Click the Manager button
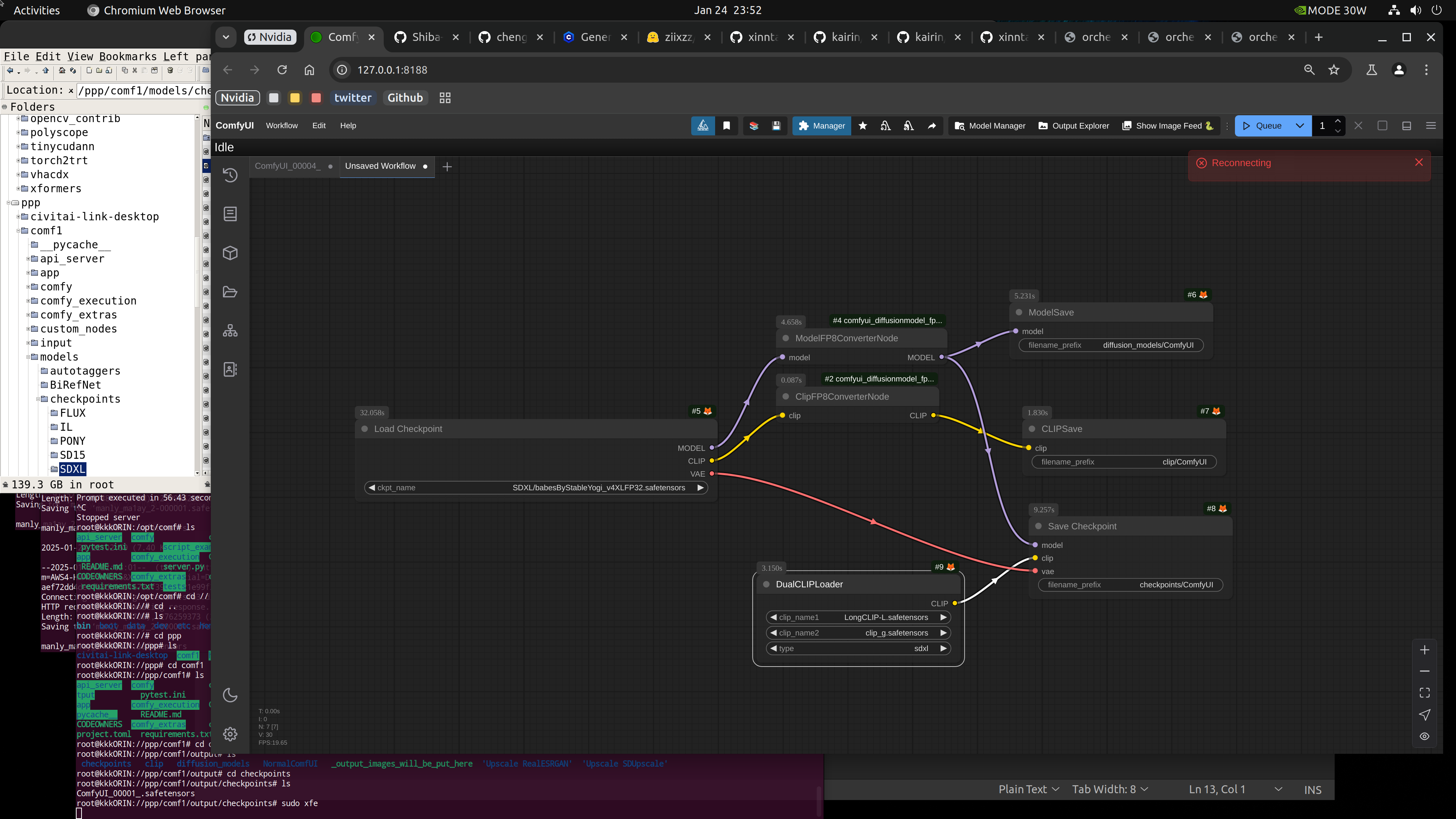The height and width of the screenshot is (819, 1456). click(x=821, y=126)
